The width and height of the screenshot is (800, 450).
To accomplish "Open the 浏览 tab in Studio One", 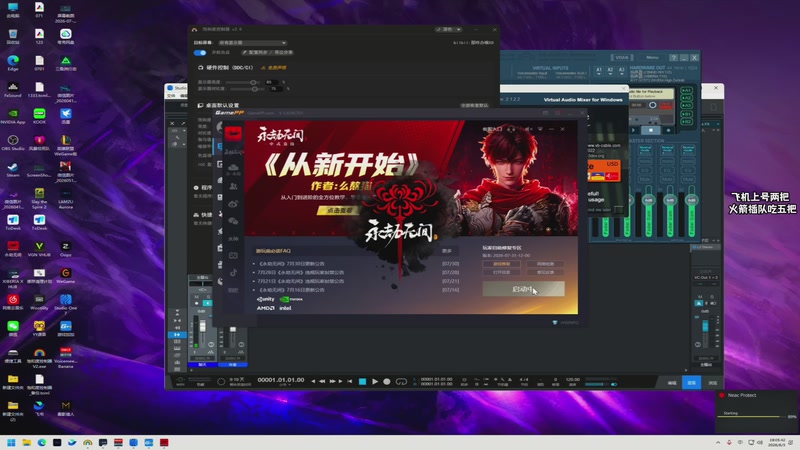I will coord(712,383).
